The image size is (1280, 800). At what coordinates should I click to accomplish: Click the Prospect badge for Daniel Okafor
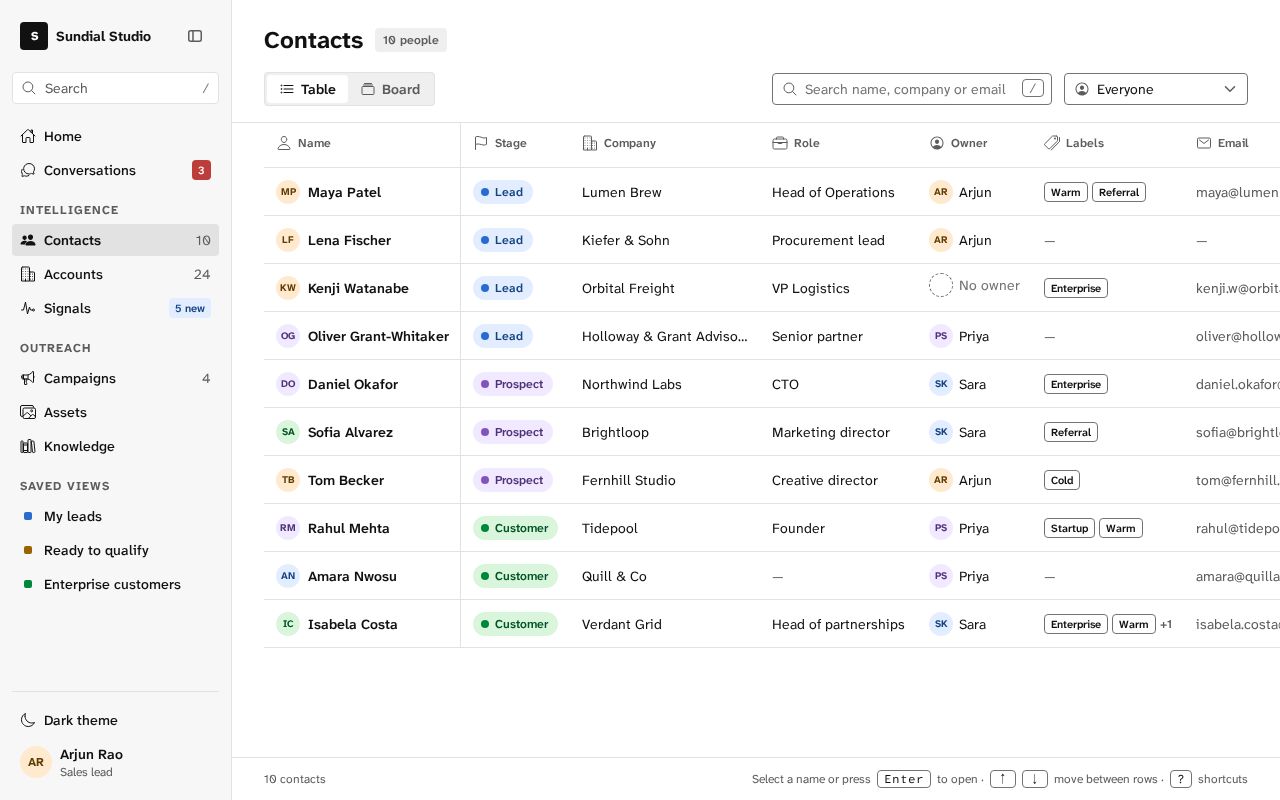(513, 384)
